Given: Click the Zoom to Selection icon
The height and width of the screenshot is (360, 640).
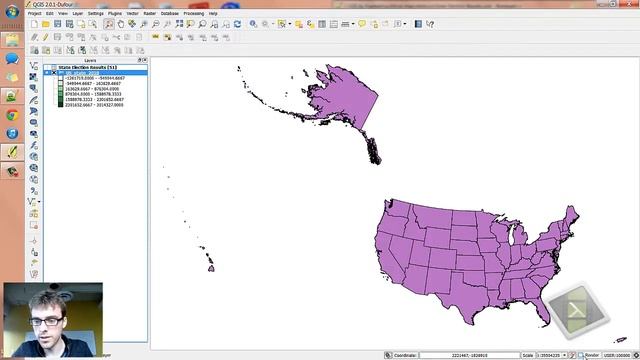Looking at the screenshot, I should coord(191,24).
